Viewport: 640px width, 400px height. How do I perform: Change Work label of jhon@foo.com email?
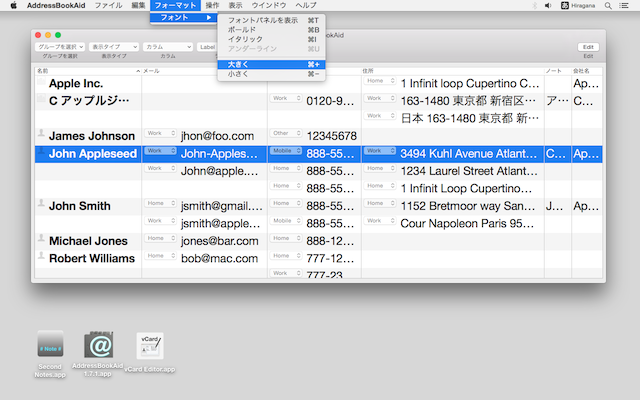tap(160, 133)
